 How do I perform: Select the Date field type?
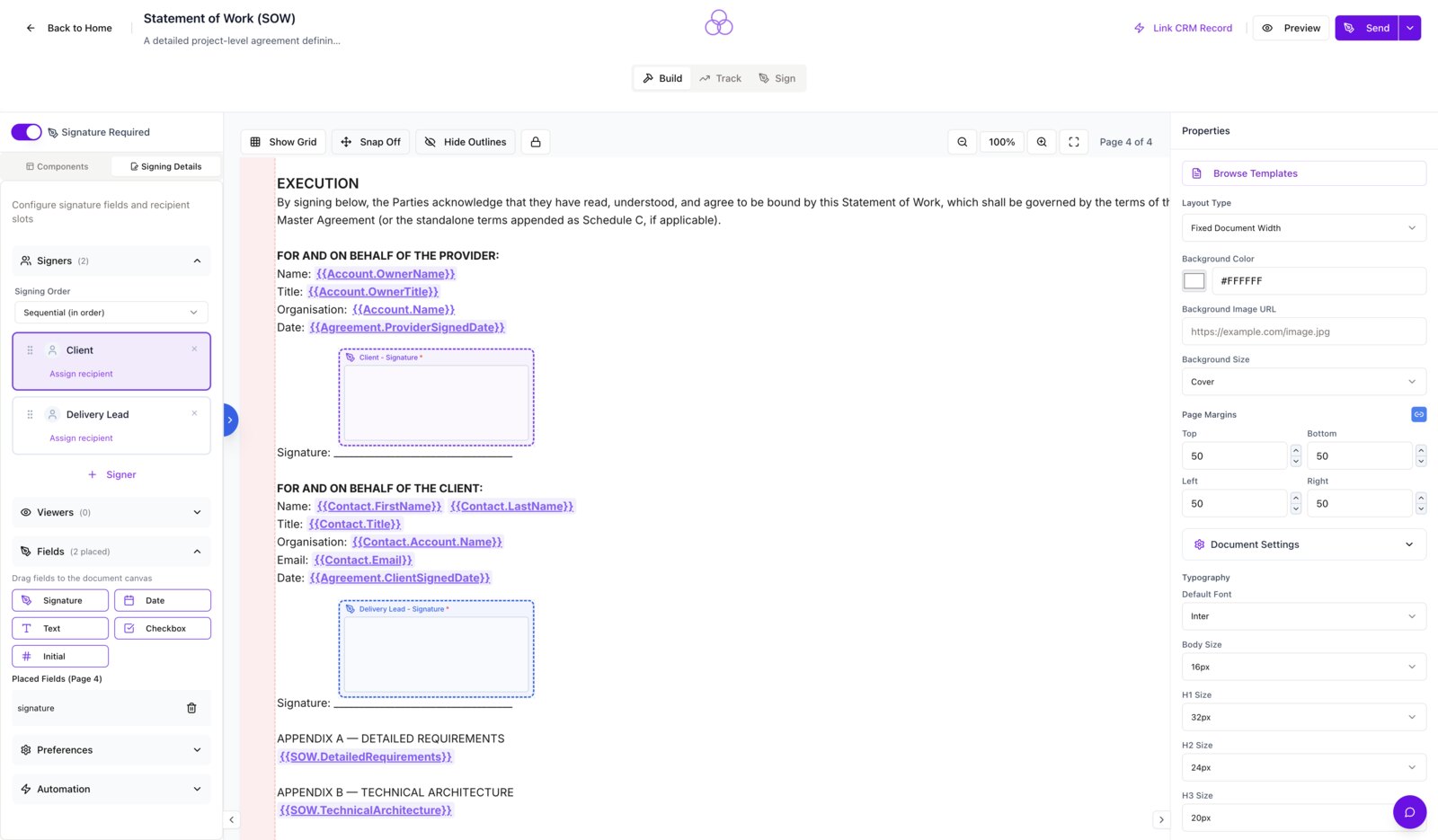[163, 600]
